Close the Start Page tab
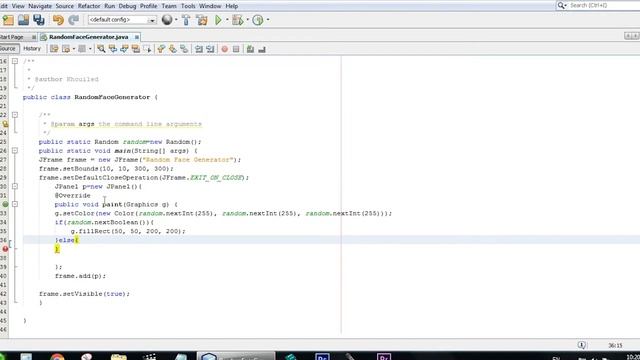Image resolution: width=640 pixels, height=360 pixels. [34, 37]
